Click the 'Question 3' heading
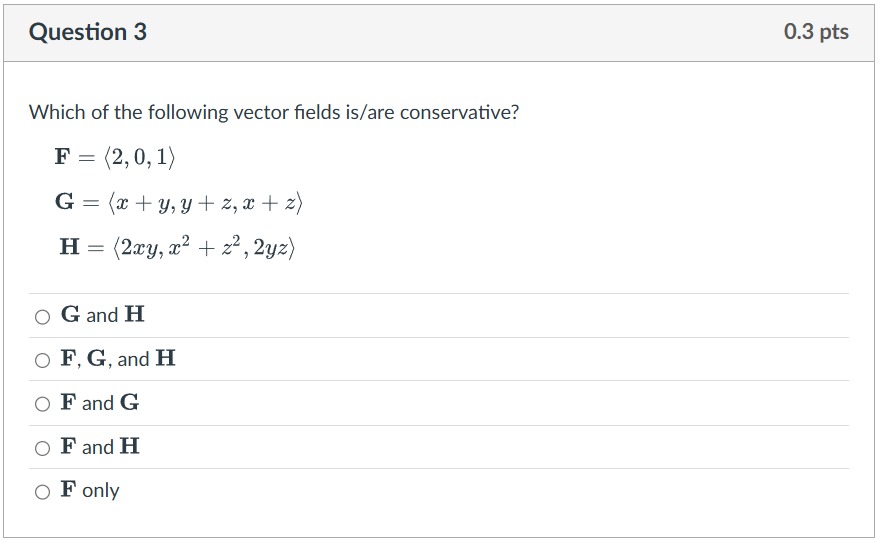The height and width of the screenshot is (542, 880). point(88,32)
